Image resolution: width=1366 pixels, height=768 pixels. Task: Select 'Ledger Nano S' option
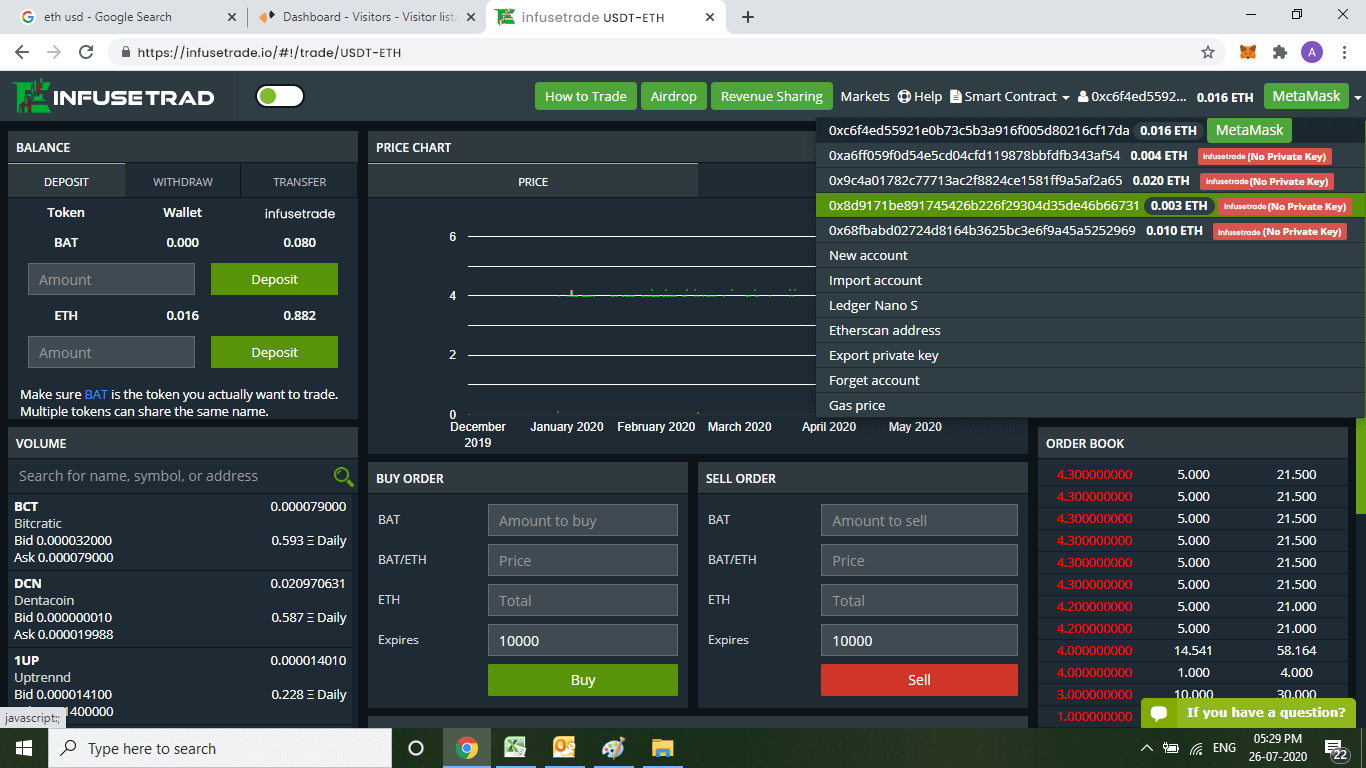1090,305
